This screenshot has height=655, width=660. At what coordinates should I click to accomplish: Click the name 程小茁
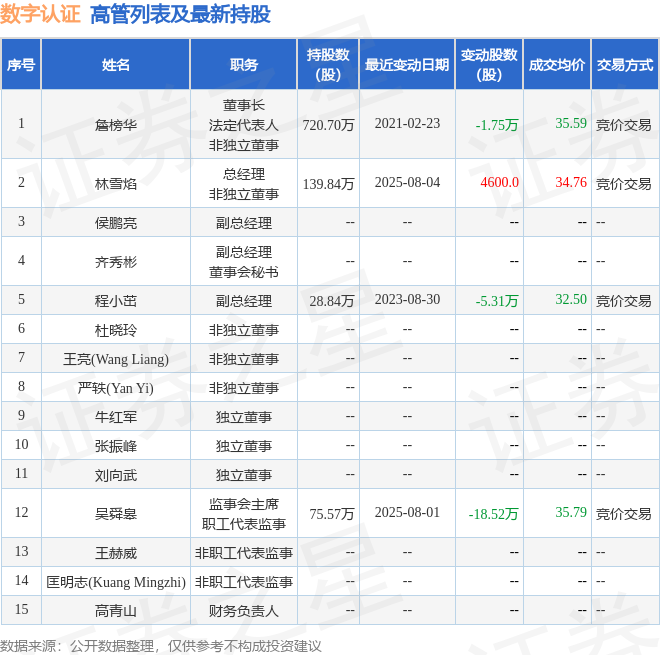coord(116,301)
